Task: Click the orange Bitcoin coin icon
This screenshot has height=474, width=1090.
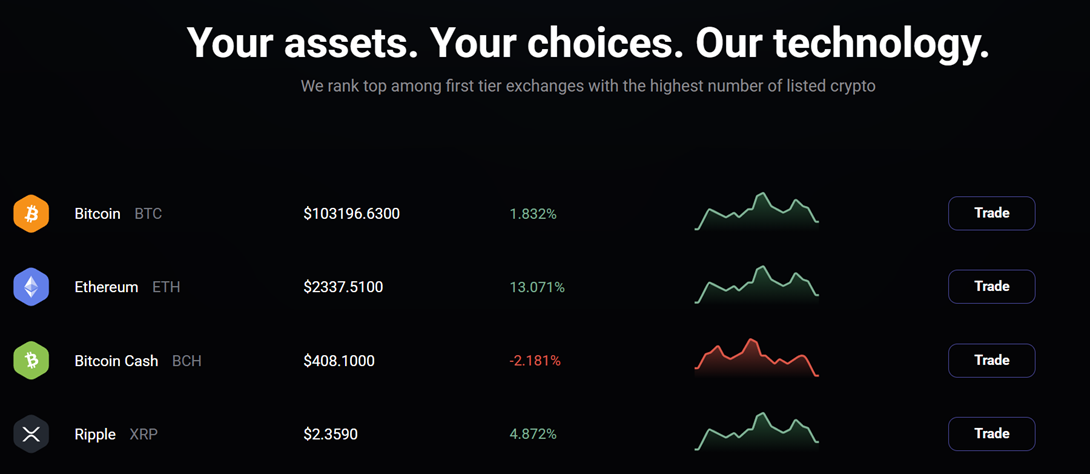Action: pos(31,213)
